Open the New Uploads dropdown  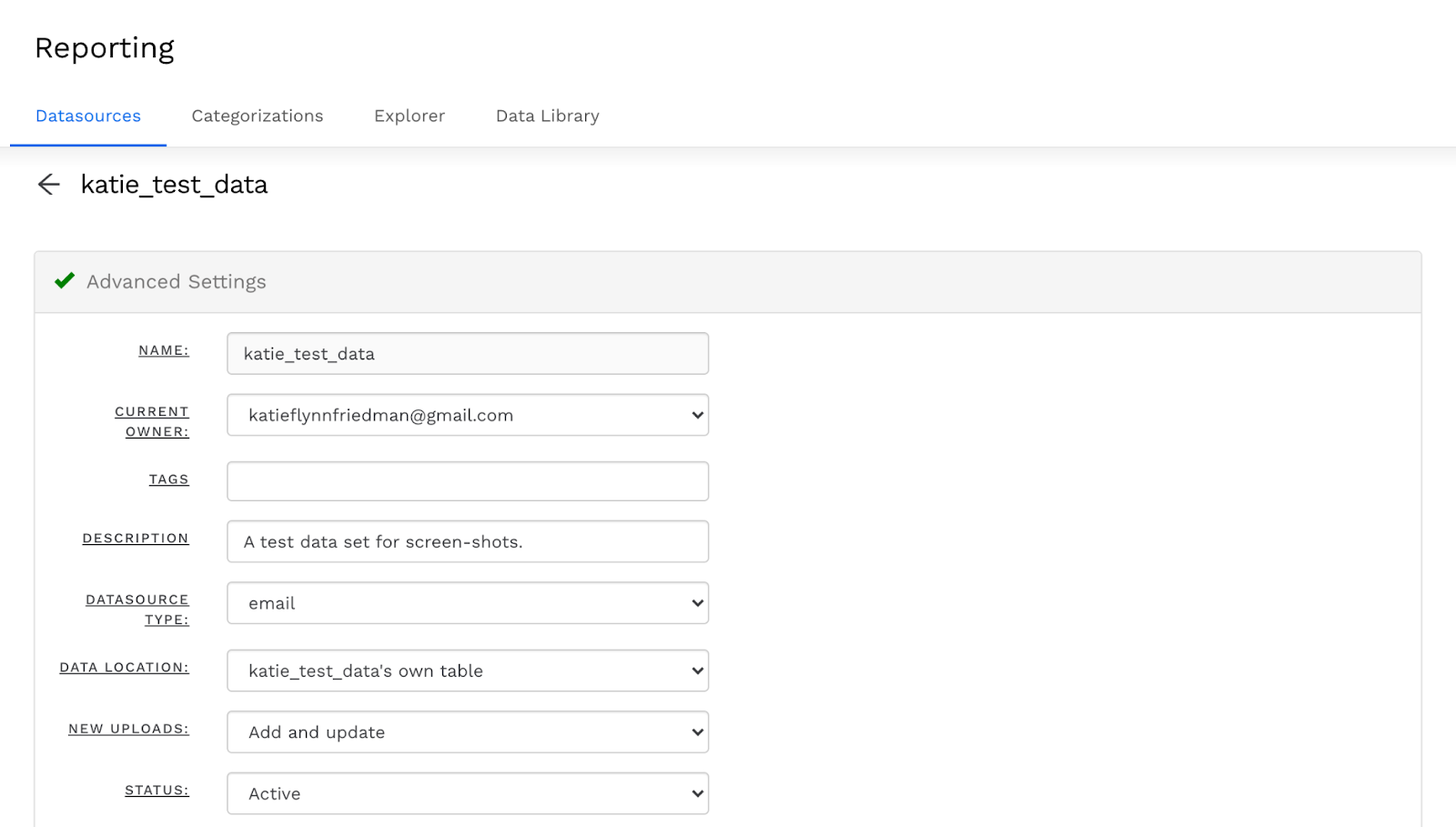click(467, 732)
